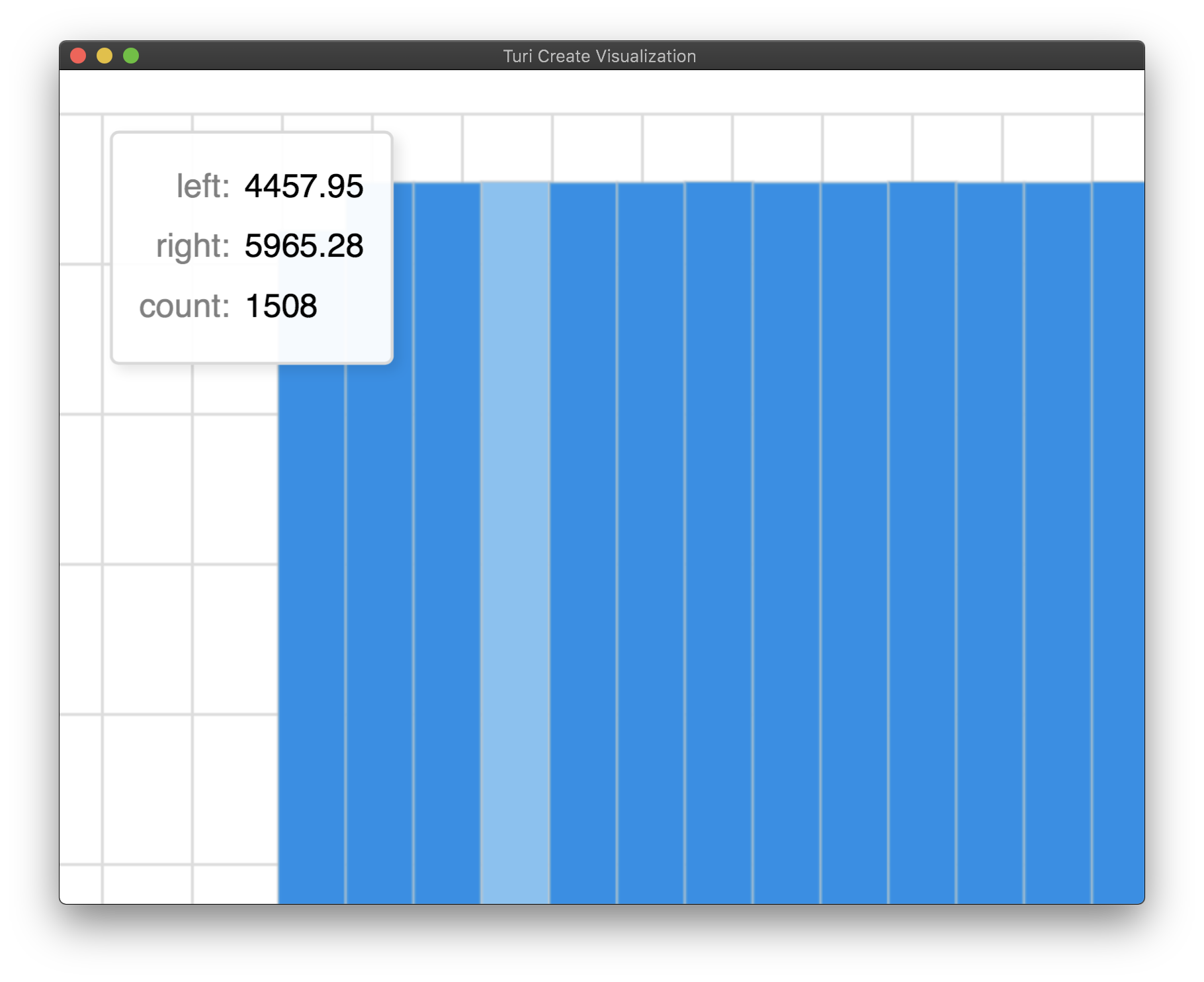This screenshot has height=982, width=1204.
Task: Click the Turi Create Visualization title text
Action: click(599, 56)
